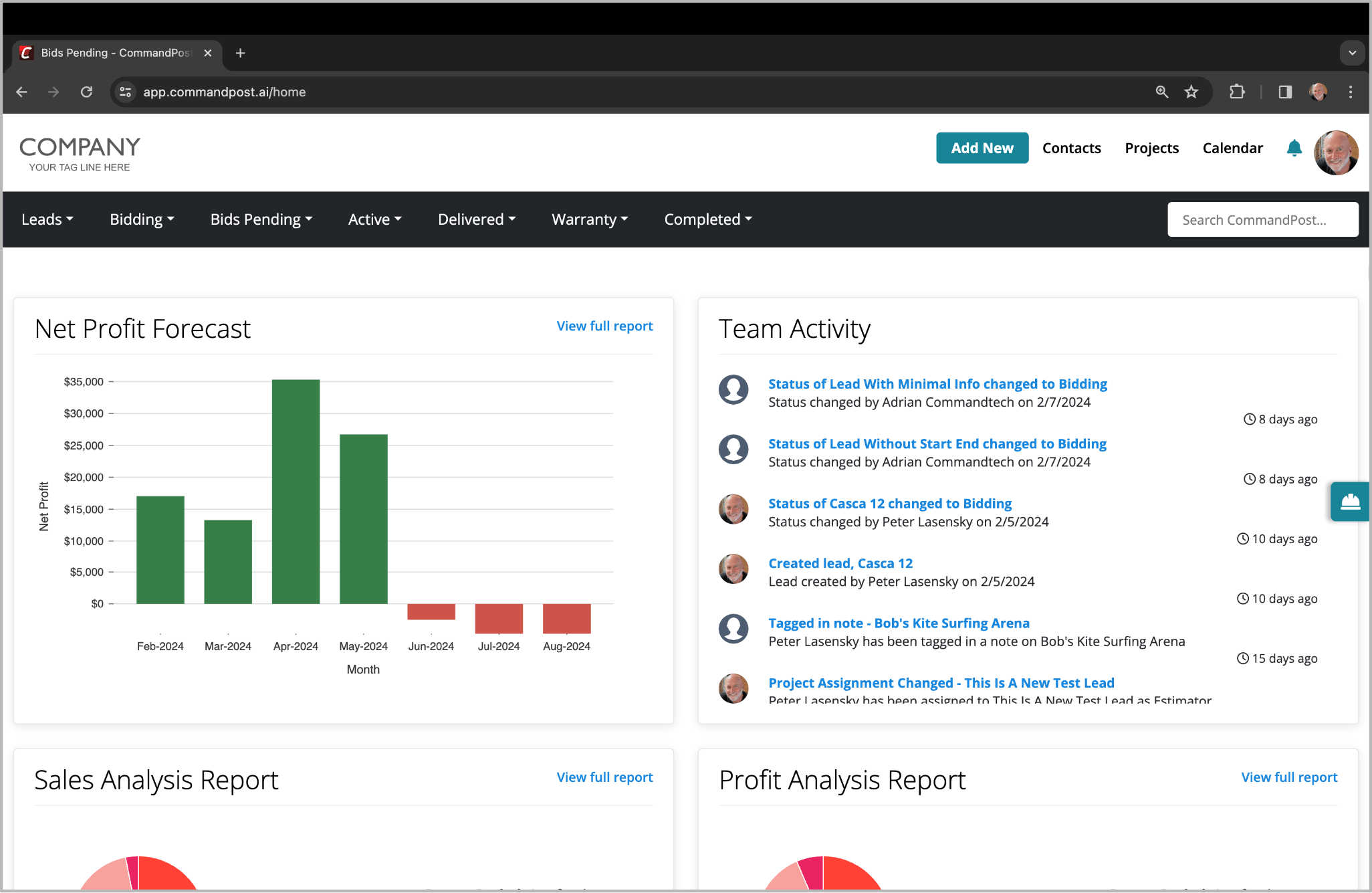Viewport: 1372px width, 893px height.
Task: Toggle the browser side panel icon
Action: coord(1285,92)
